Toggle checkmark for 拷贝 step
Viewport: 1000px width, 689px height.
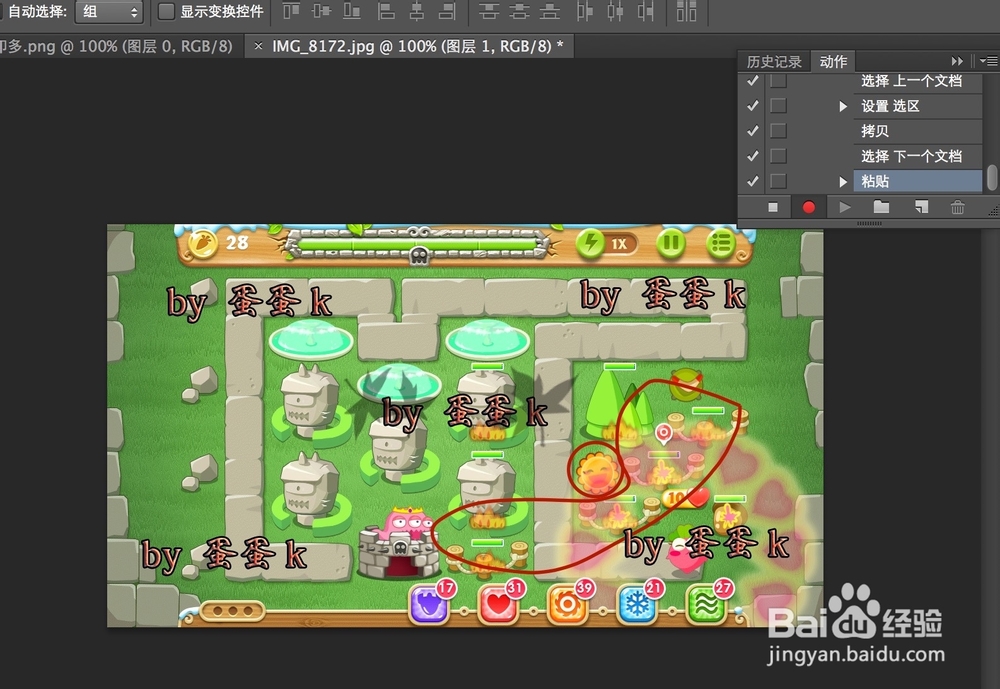753,130
